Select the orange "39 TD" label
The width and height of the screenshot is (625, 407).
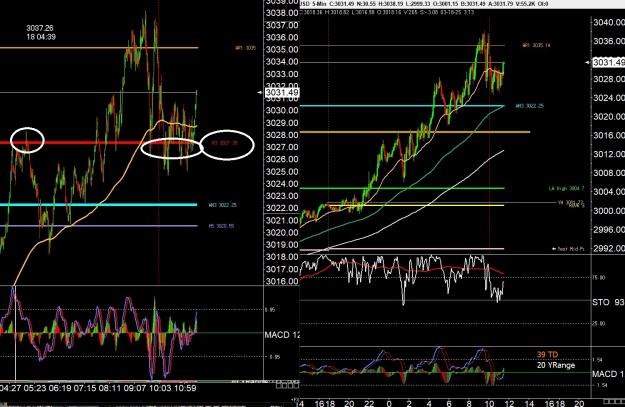click(x=547, y=354)
